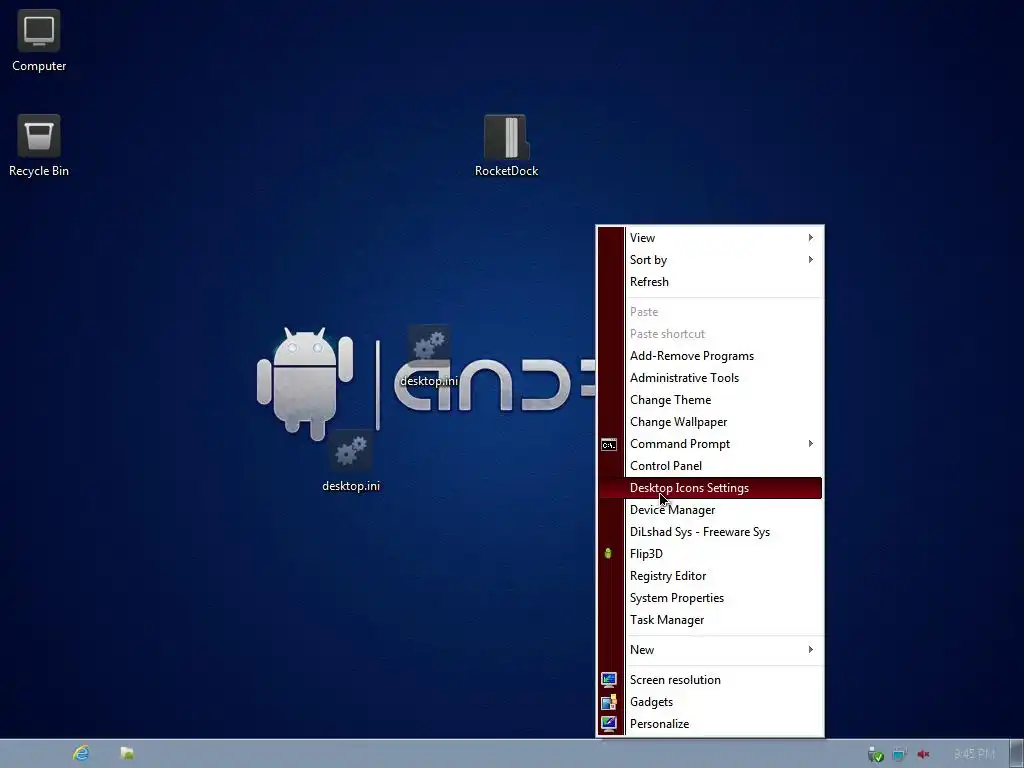Open Screen resolution settings
Viewport: 1024px width, 768px height.
coord(711,680)
